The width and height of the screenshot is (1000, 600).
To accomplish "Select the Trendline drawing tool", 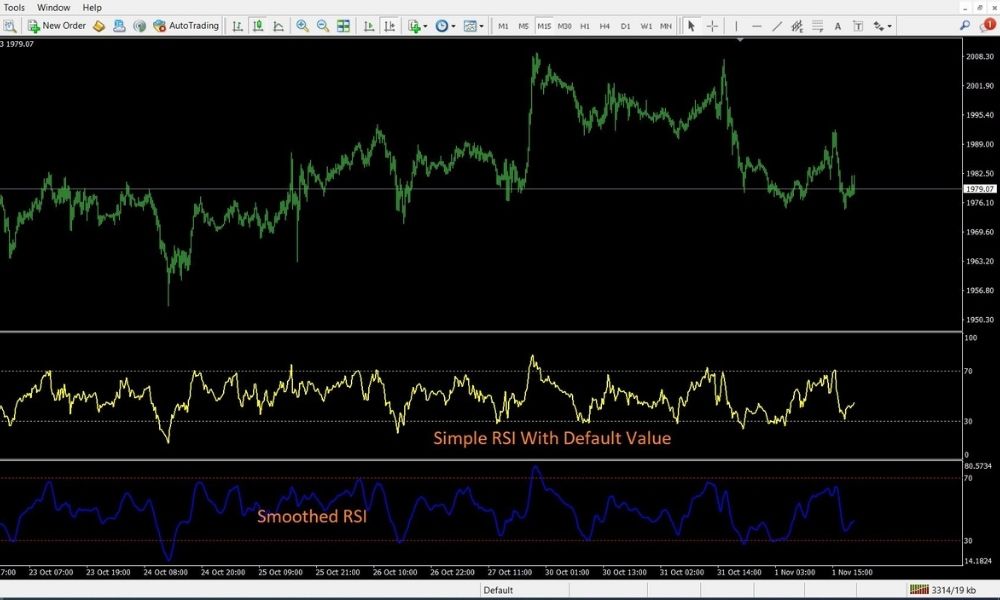I will click(x=777, y=25).
